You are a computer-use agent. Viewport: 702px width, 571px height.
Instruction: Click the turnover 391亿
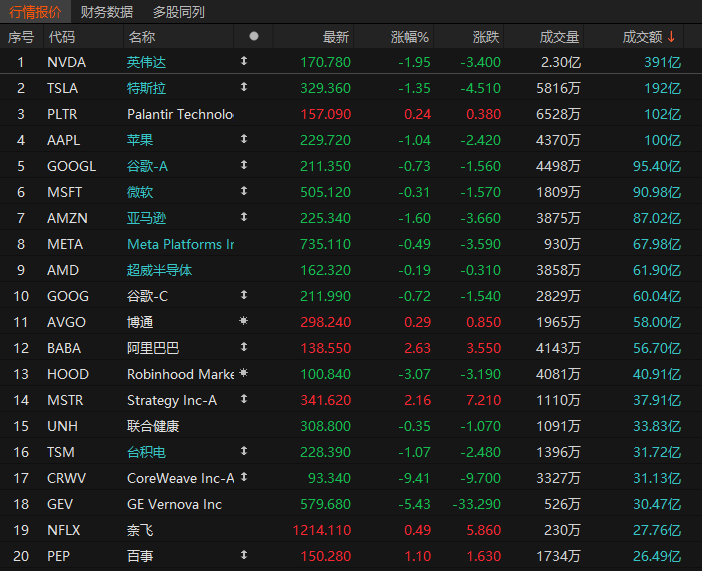(663, 62)
